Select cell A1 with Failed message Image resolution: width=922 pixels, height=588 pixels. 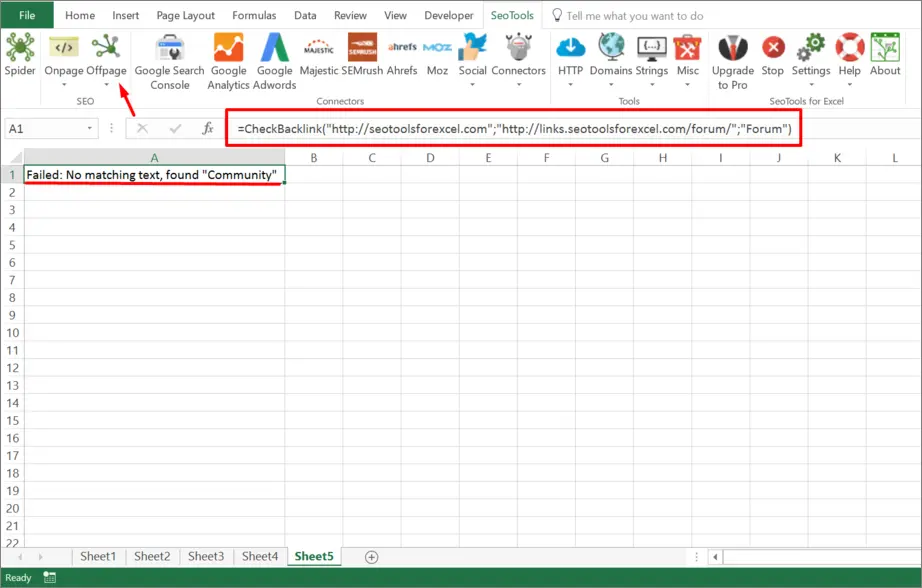(154, 175)
